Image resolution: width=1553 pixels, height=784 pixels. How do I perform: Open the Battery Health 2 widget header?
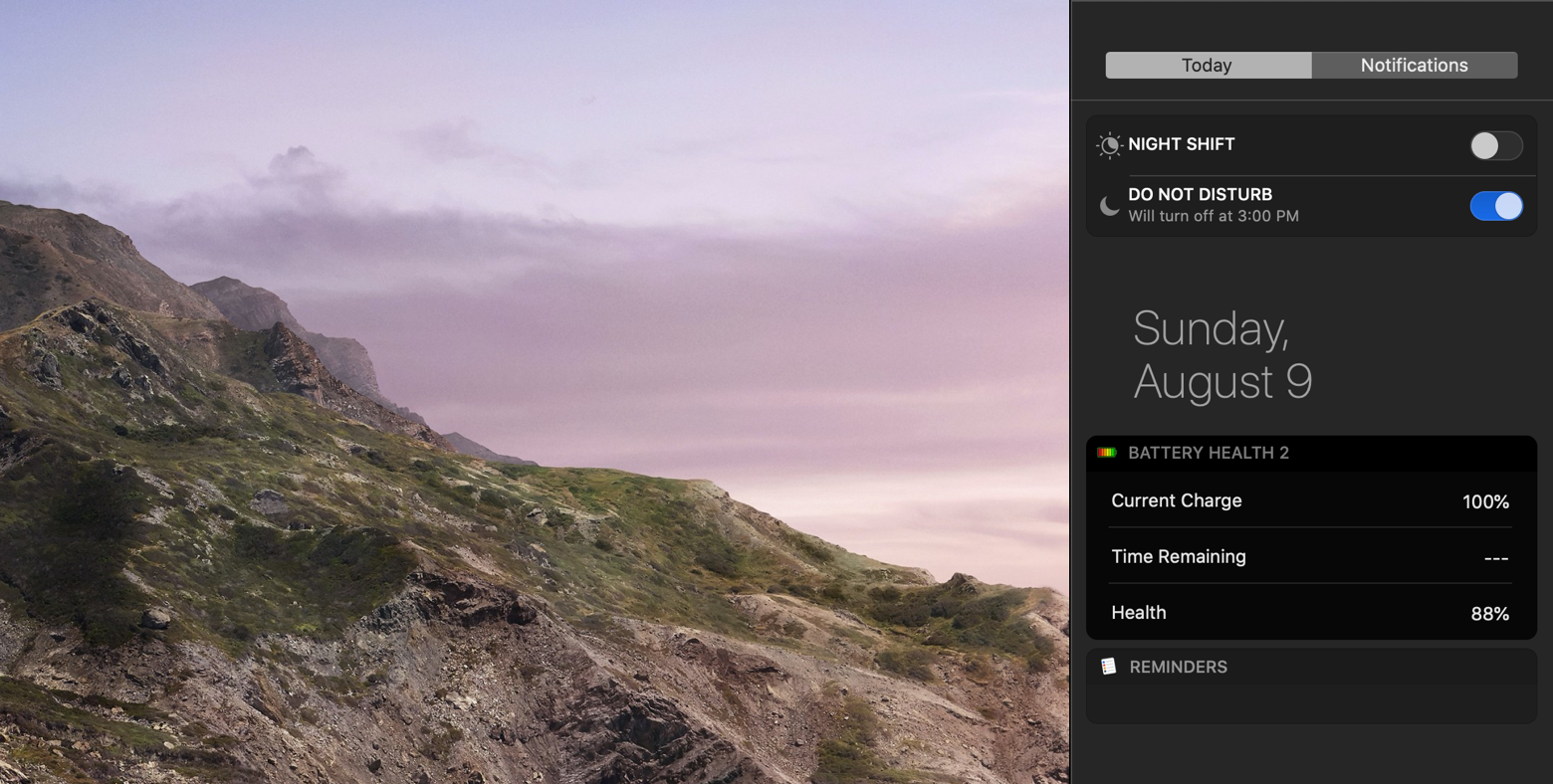coord(1208,453)
